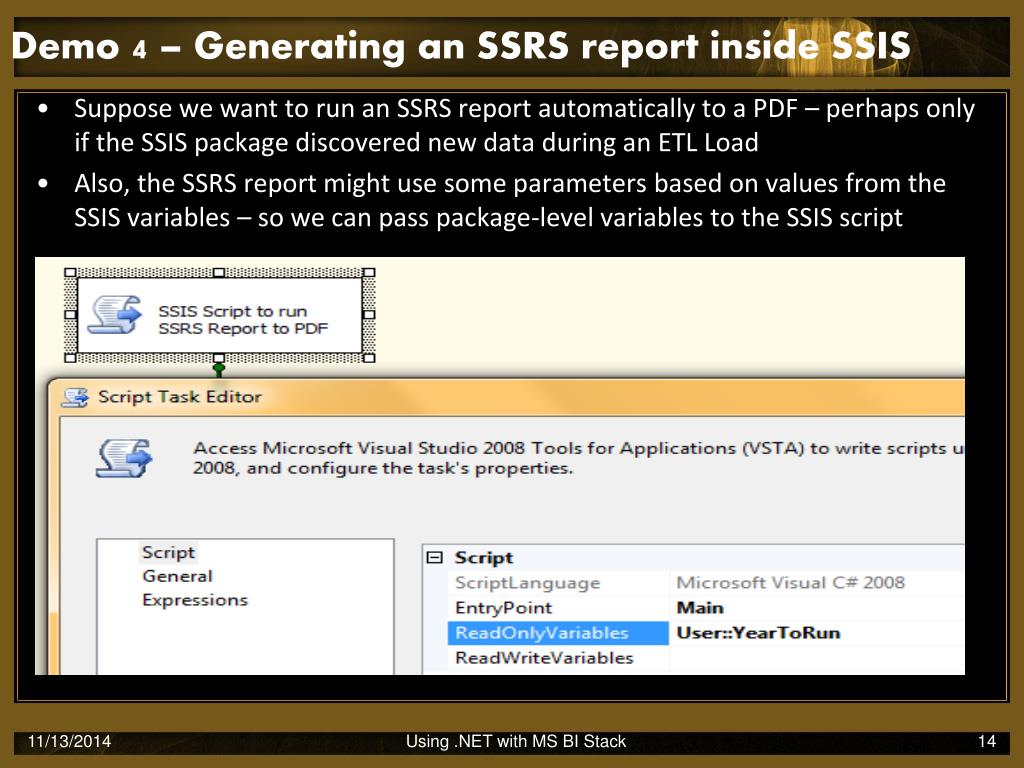1024x768 pixels.
Task: Click the date 11/13/2014 in footer
Action: click(x=69, y=741)
